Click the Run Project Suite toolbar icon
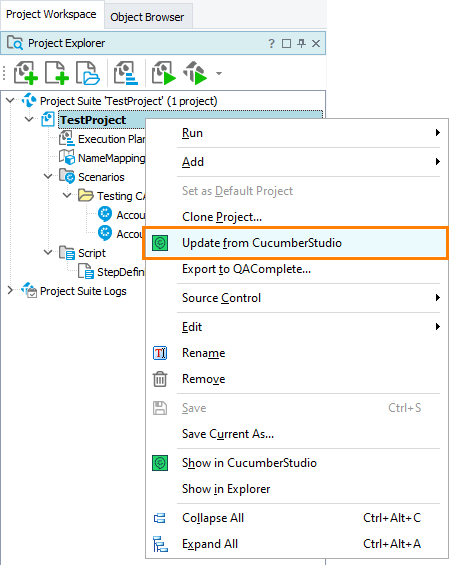449x565 pixels. pyautogui.click(x=195, y=73)
